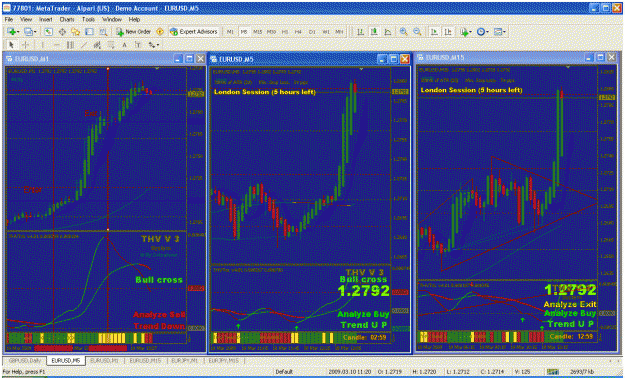Toggle the Auto Scroll chart icon
This screenshot has height=378, width=625.
tap(434, 32)
